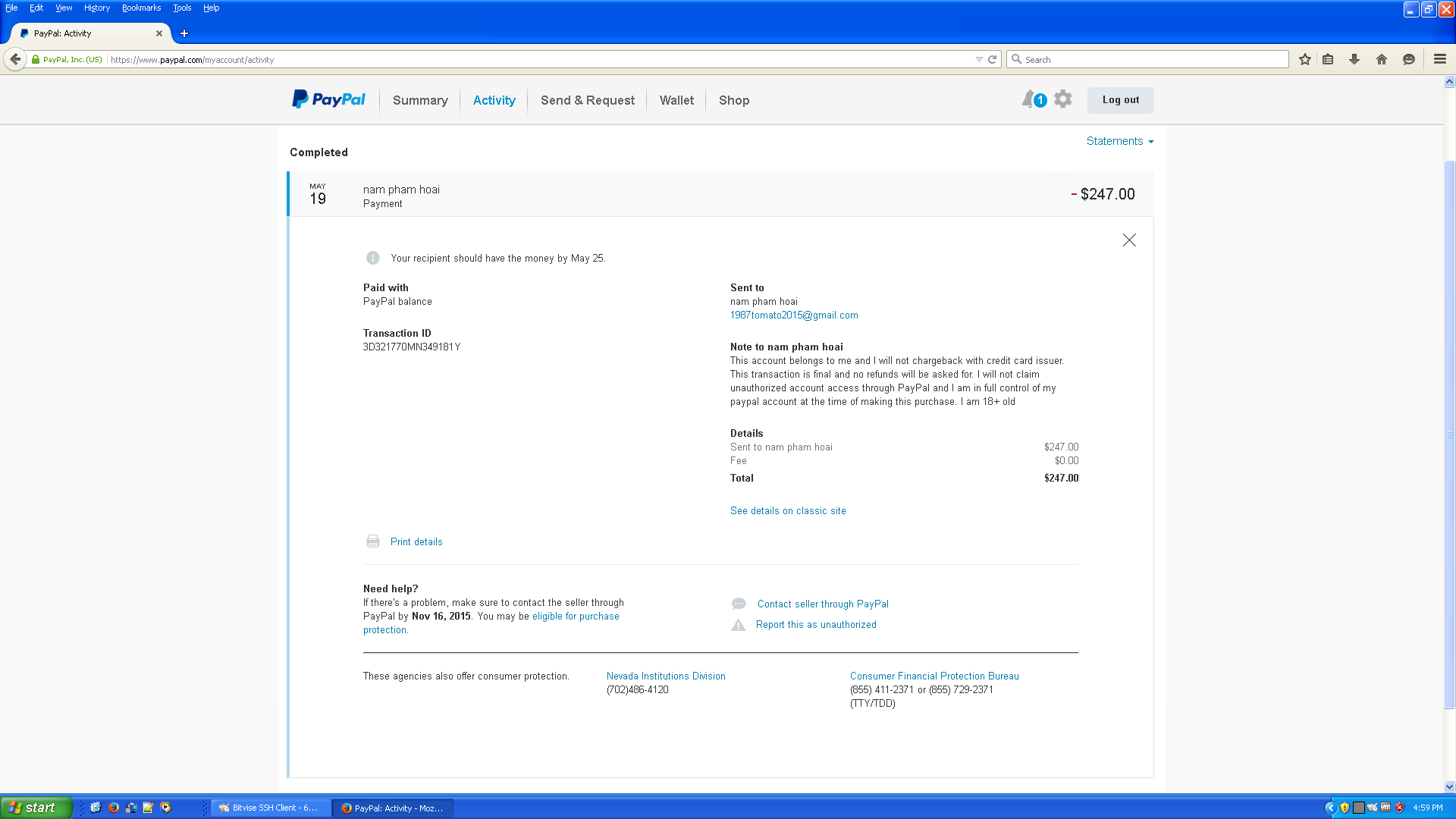Open the History menu
Screen dimensions: 1456x819
(96, 8)
